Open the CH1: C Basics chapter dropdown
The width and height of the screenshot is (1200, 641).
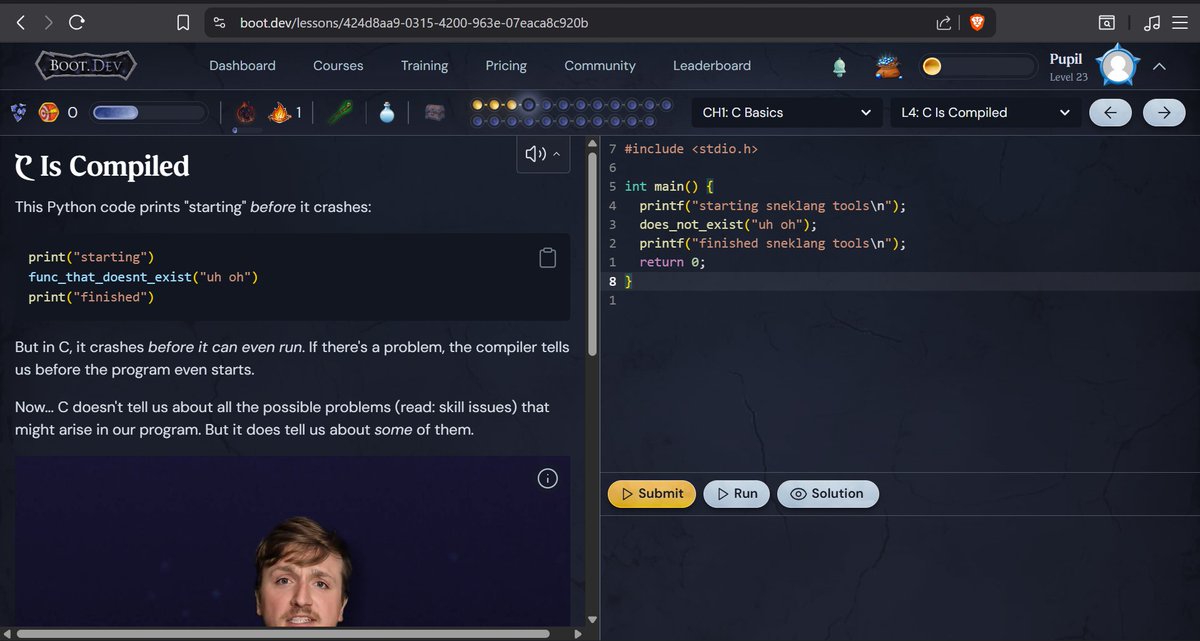pos(786,112)
